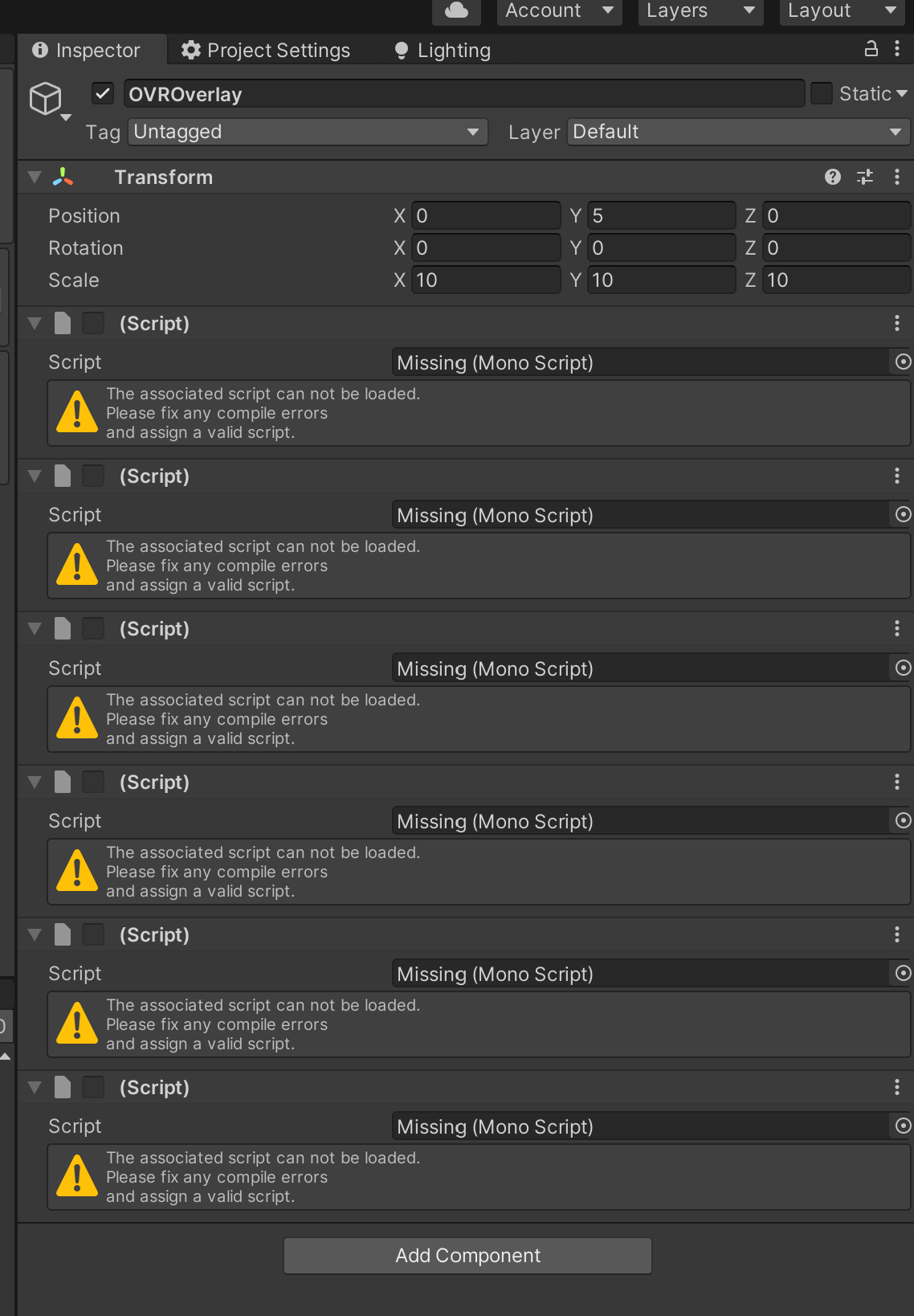This screenshot has width=914, height=1316.
Task: Open Transform component three-dot menu
Action: pyautogui.click(x=897, y=177)
